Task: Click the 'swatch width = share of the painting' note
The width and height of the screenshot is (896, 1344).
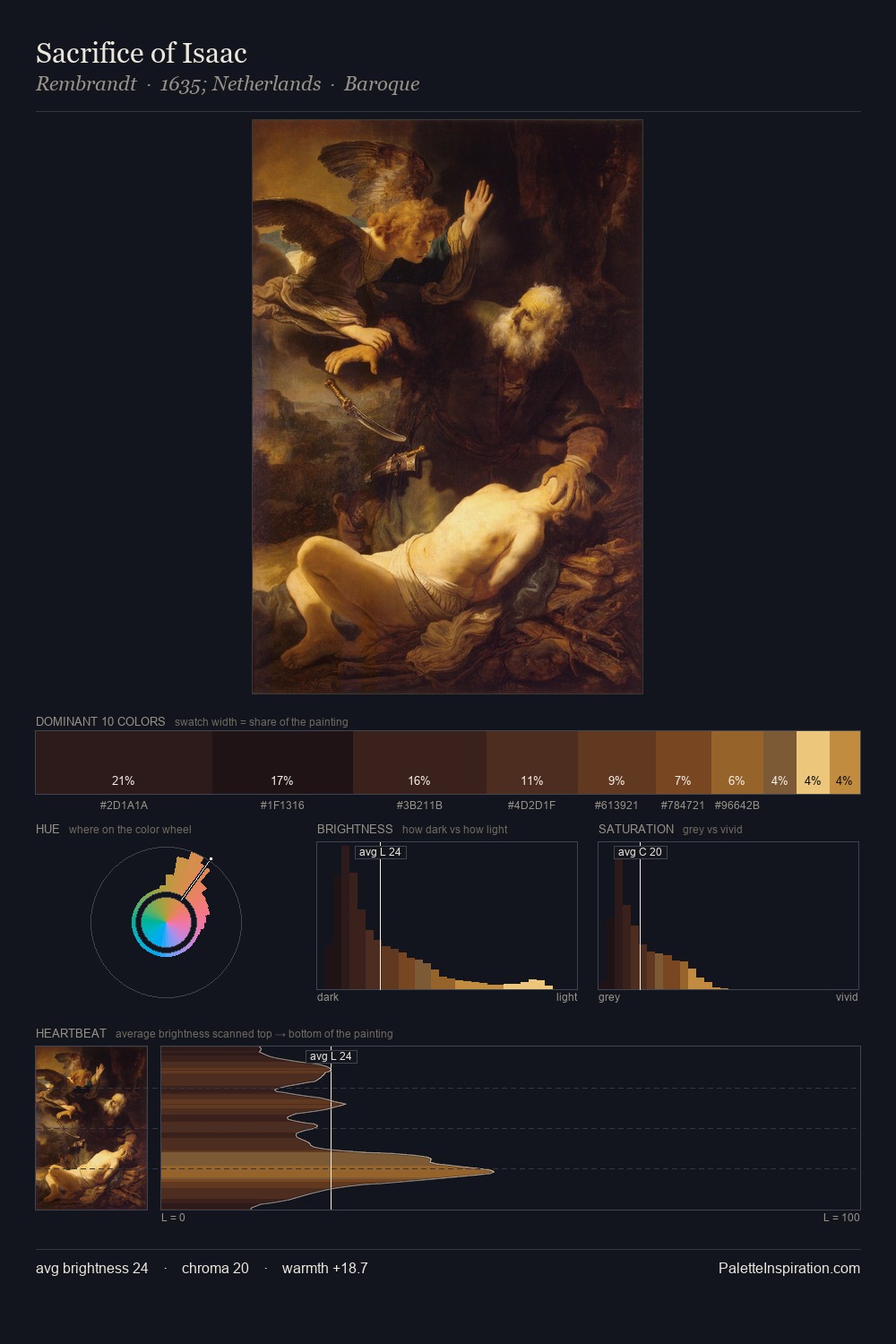Action: click(262, 722)
